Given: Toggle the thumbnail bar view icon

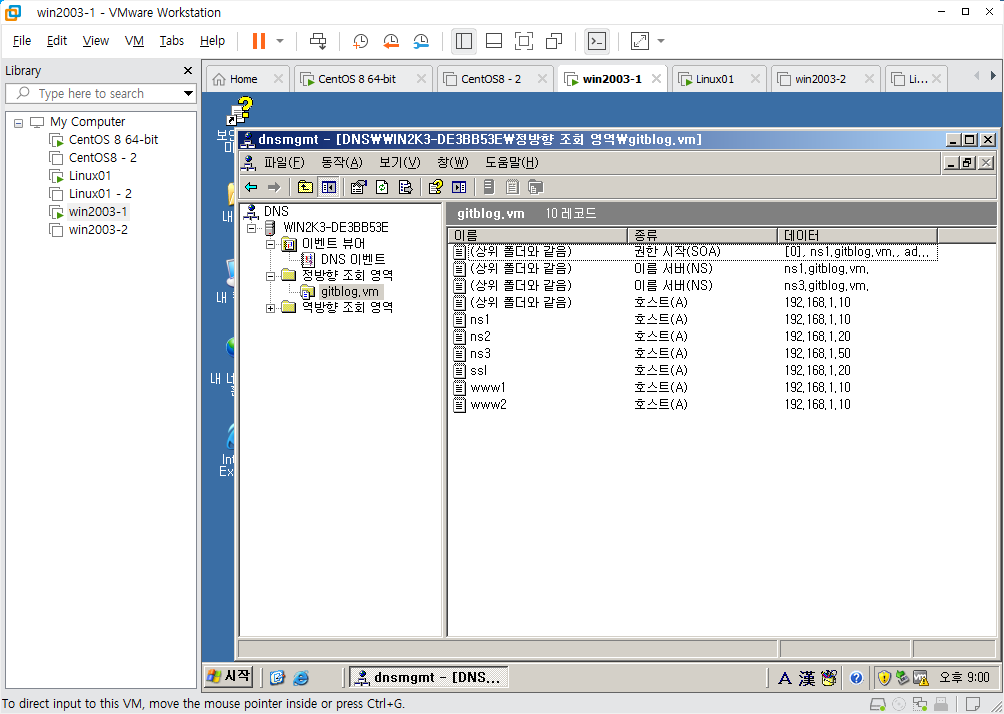Looking at the screenshot, I should (494, 41).
